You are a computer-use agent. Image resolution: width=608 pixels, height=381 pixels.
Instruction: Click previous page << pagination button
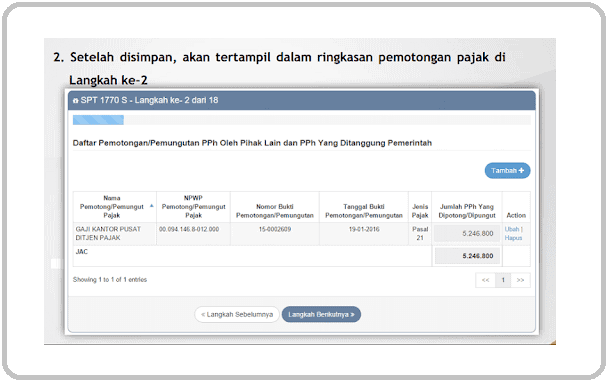pyautogui.click(x=485, y=280)
